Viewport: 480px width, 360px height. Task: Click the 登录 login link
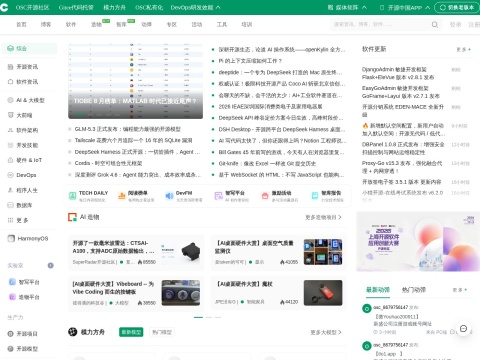pos(455,25)
